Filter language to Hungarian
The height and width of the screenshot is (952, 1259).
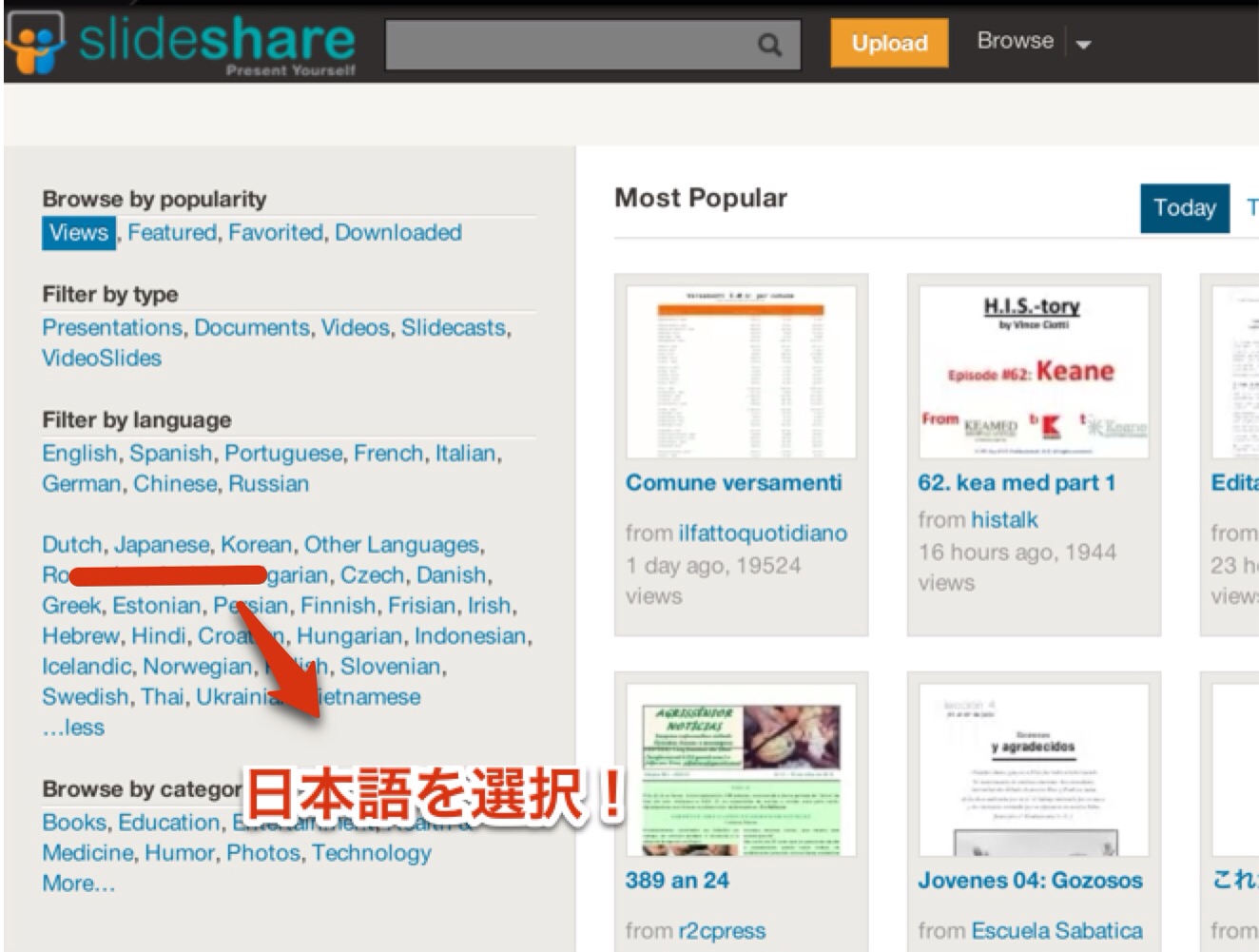pyautogui.click(x=350, y=635)
